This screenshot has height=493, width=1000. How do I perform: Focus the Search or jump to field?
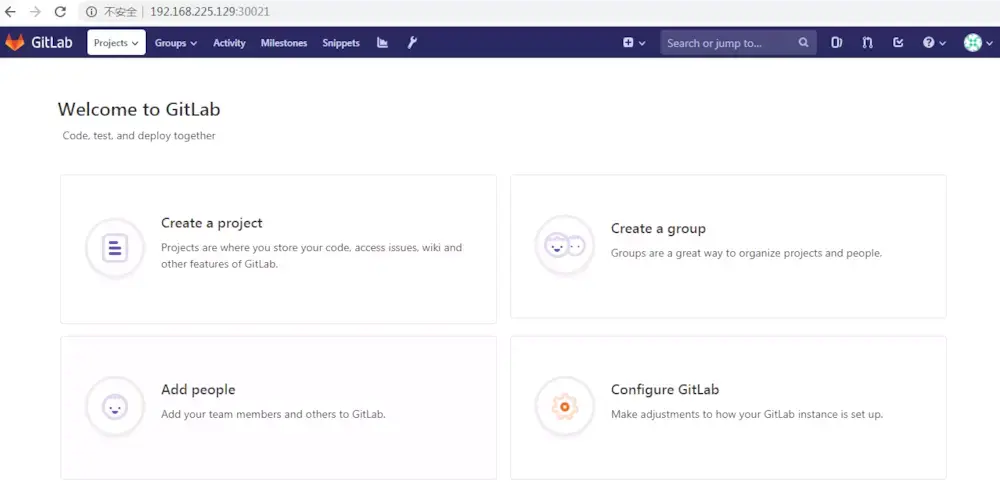click(738, 43)
